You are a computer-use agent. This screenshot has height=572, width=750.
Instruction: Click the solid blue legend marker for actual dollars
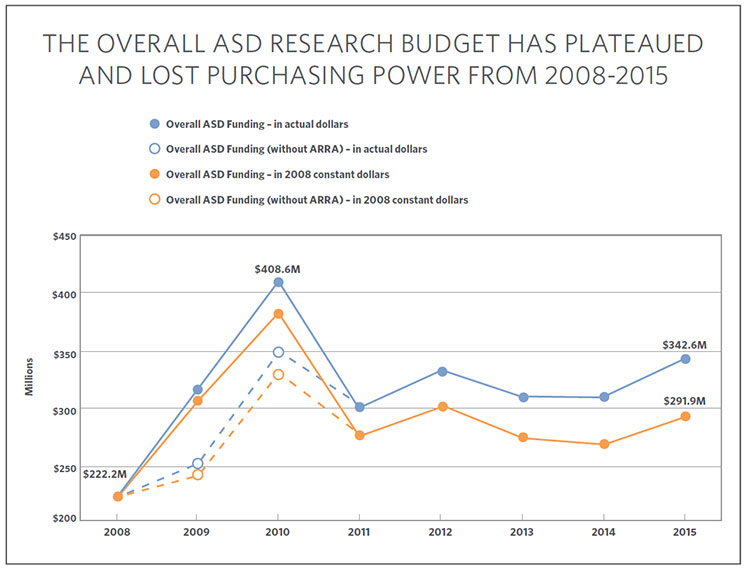tap(152, 123)
